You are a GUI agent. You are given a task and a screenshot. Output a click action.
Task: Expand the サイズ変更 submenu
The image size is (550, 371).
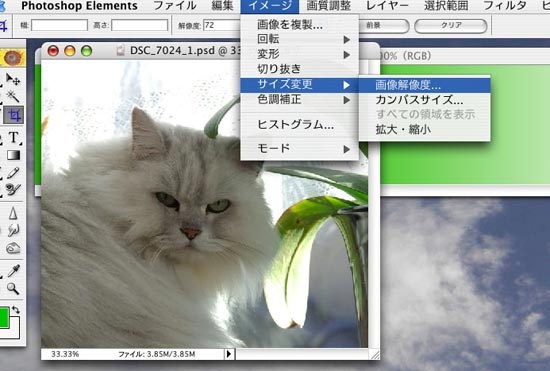(x=300, y=85)
